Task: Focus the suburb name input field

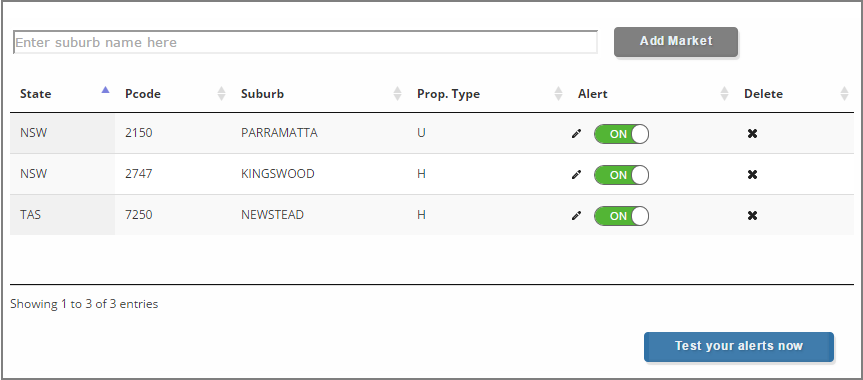Action: [305, 42]
